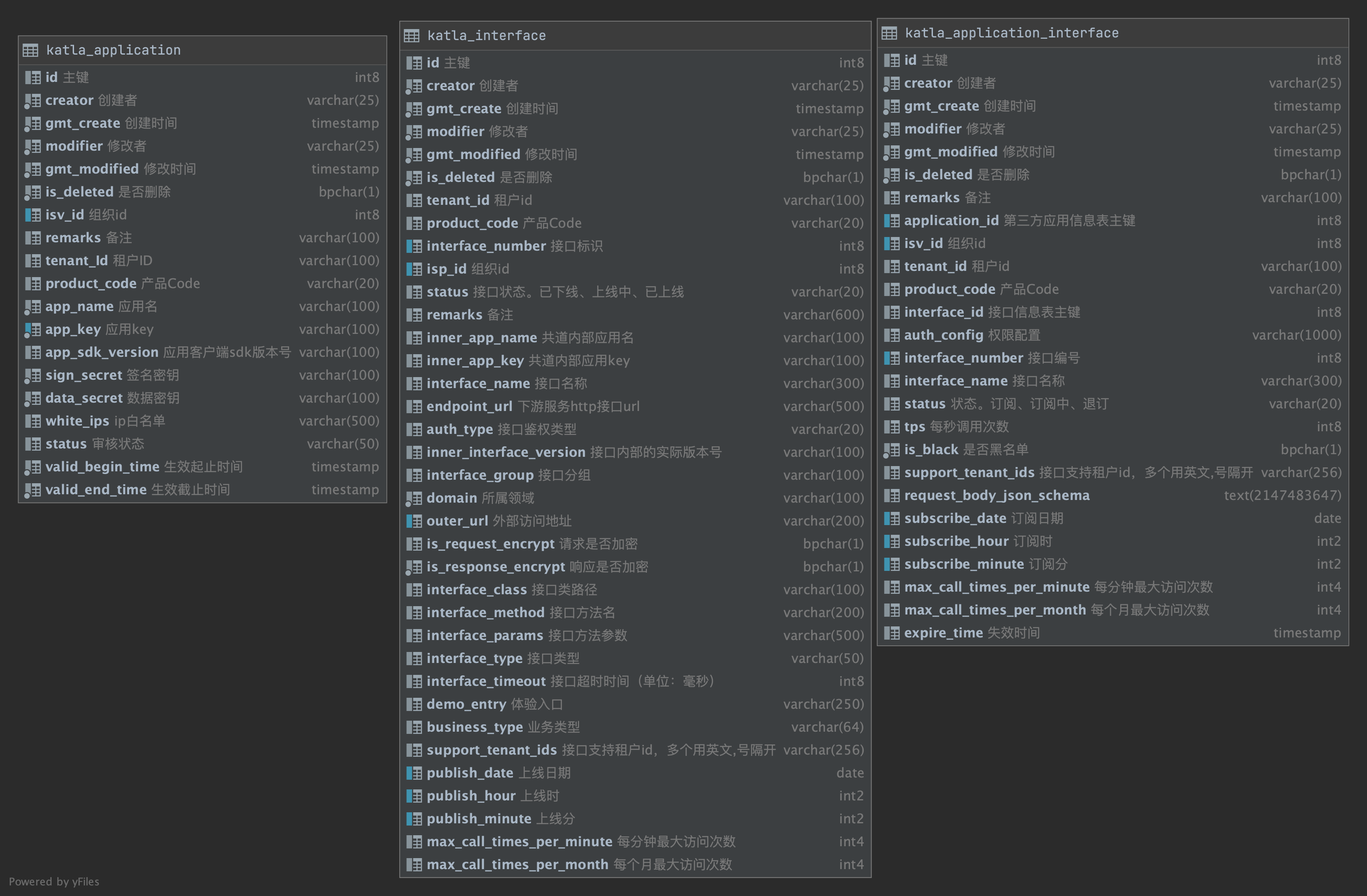Click column icon beside app_key 应用key
This screenshot has width=1367, height=896.
click(33, 330)
